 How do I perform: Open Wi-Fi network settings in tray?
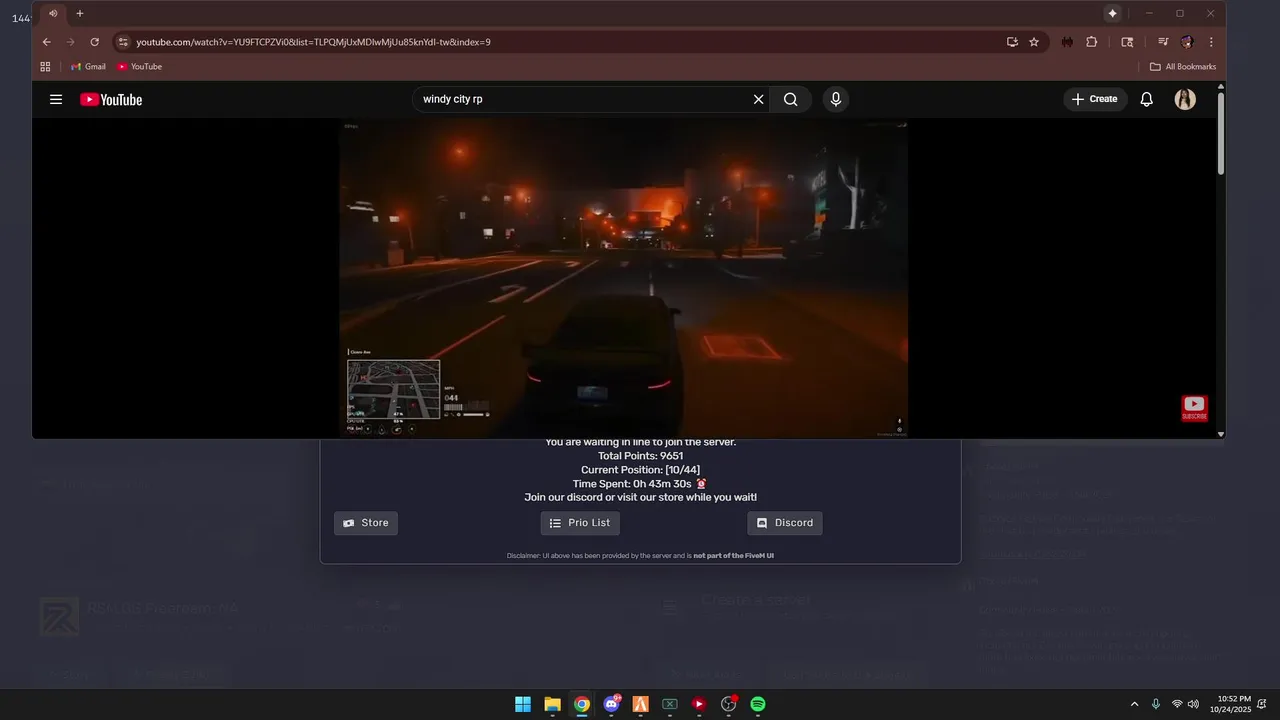(1177, 704)
